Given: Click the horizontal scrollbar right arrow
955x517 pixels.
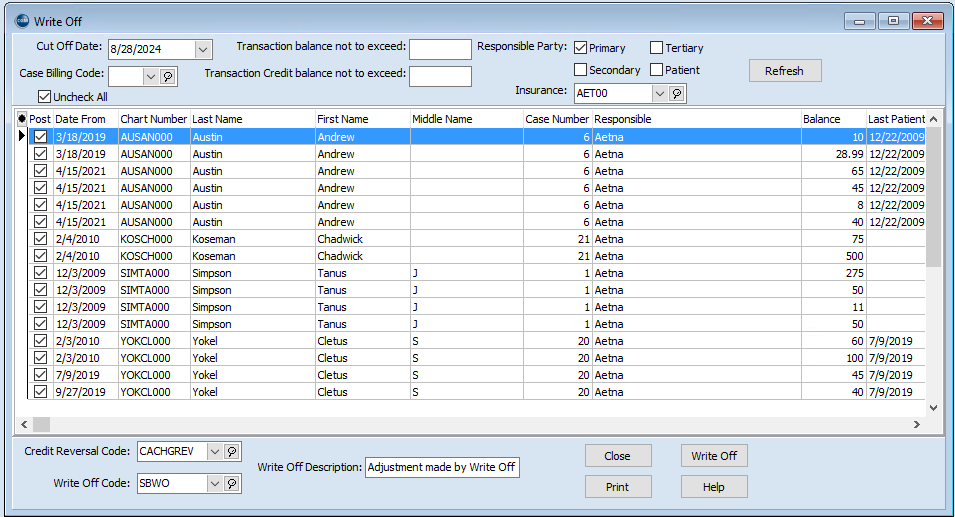Looking at the screenshot, I should [917, 424].
